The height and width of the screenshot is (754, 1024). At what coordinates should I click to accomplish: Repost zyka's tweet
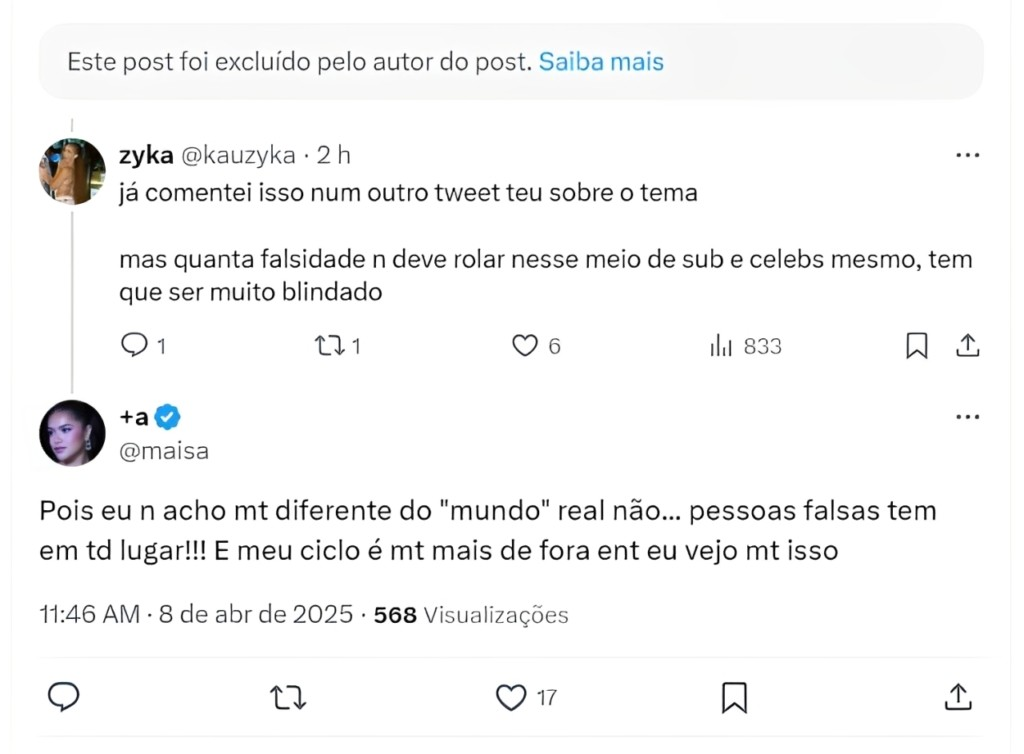tap(328, 346)
